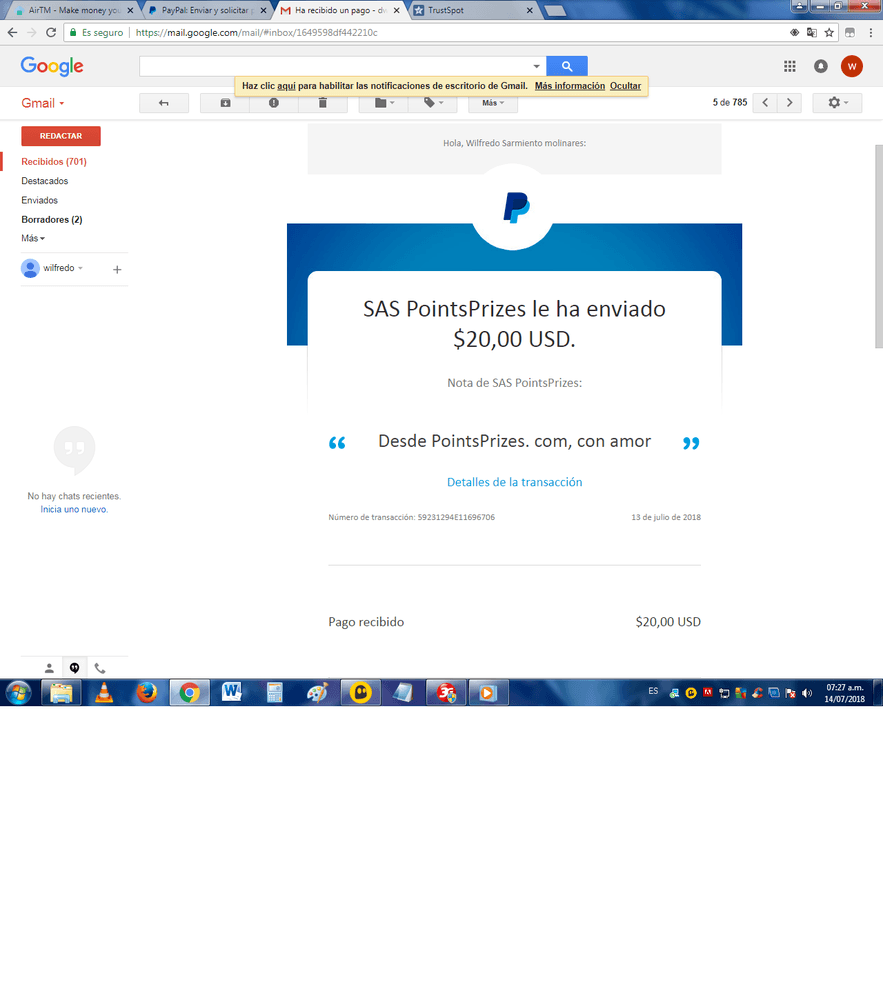Switch to the TrustSpot browser tab
The image size is (883, 1000).
coord(470,10)
